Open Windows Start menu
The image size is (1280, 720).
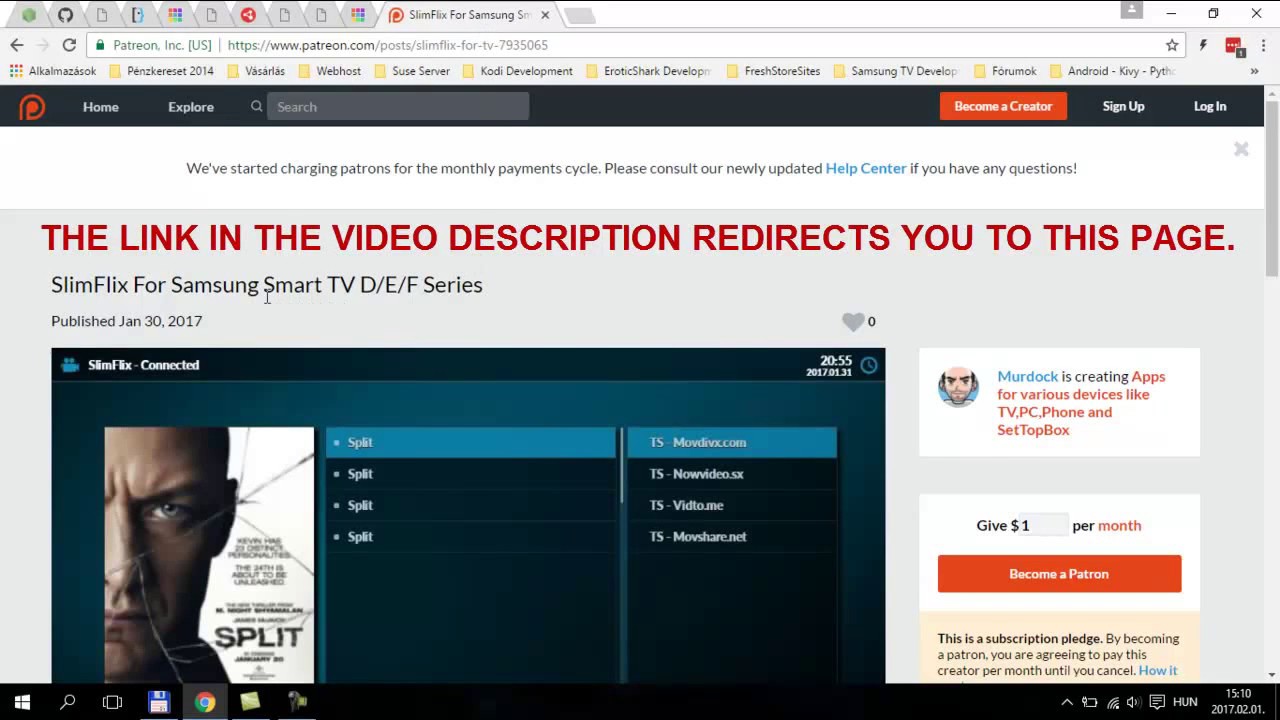[x=22, y=702]
